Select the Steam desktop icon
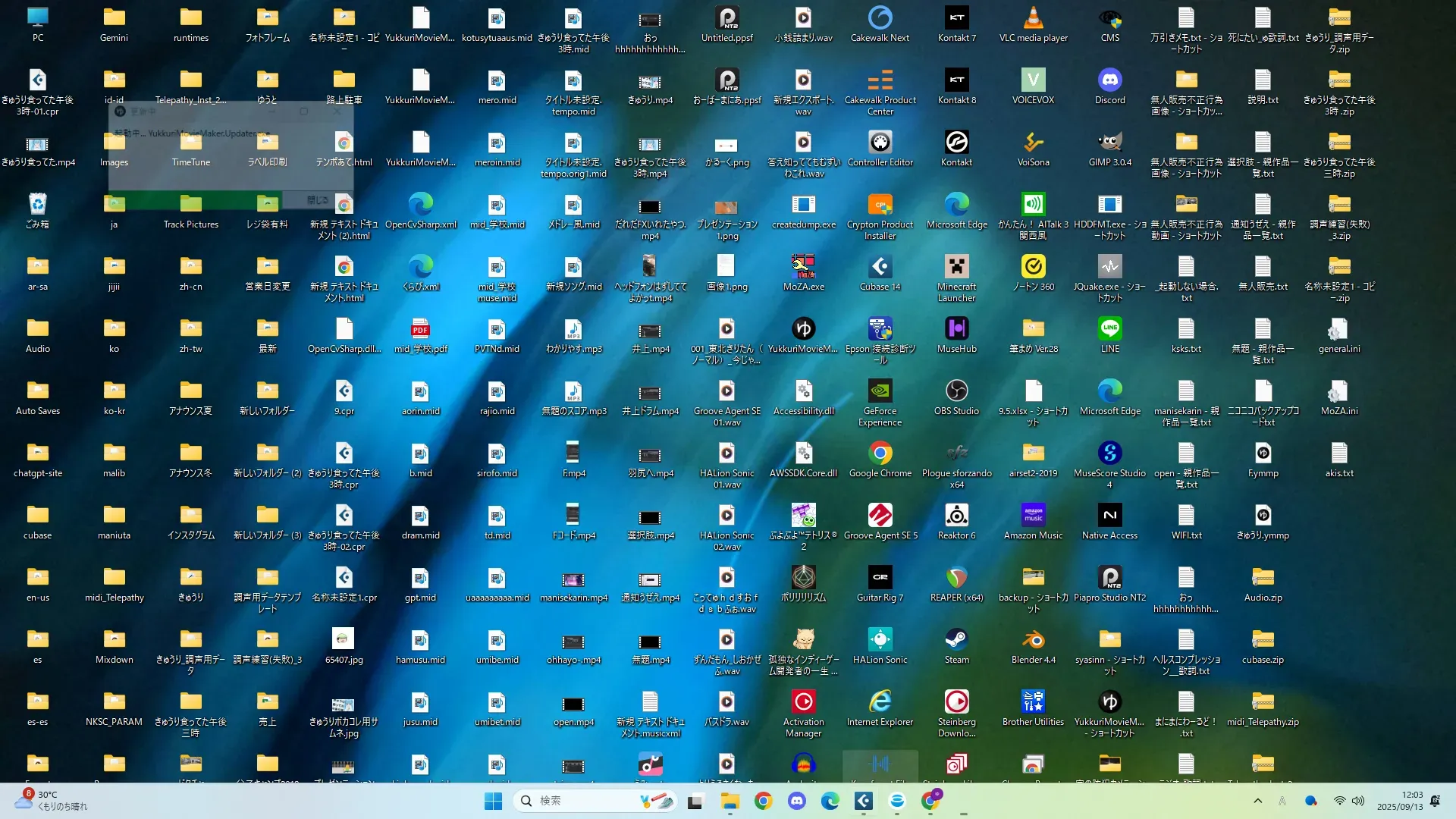1456x819 pixels. coord(956,640)
